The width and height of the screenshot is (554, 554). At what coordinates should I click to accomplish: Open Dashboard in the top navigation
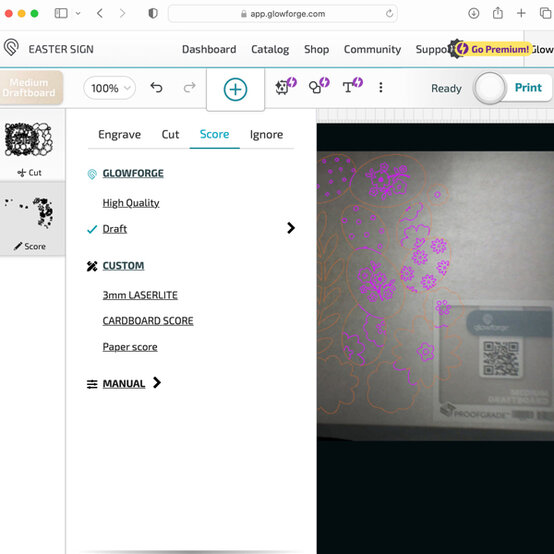coord(209,49)
